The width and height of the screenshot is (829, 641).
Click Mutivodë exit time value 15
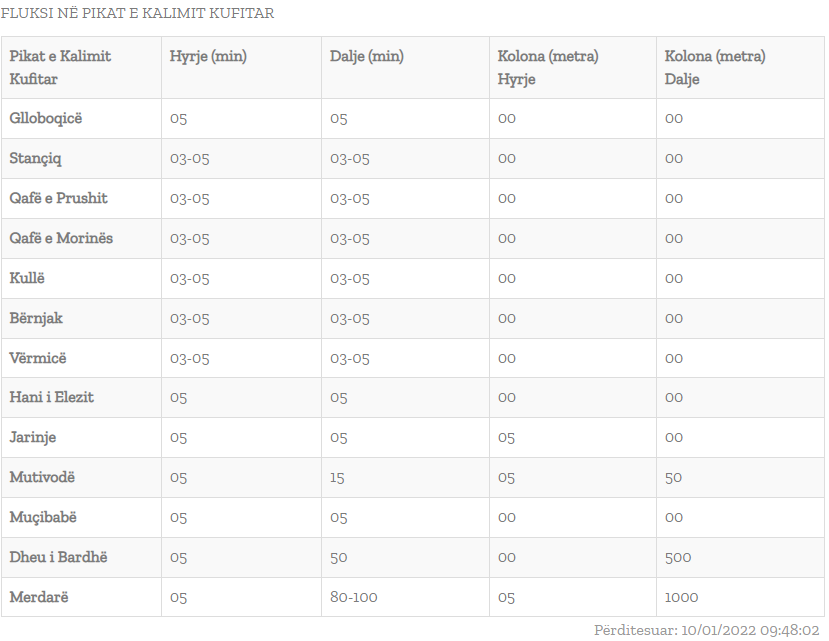[x=337, y=478]
